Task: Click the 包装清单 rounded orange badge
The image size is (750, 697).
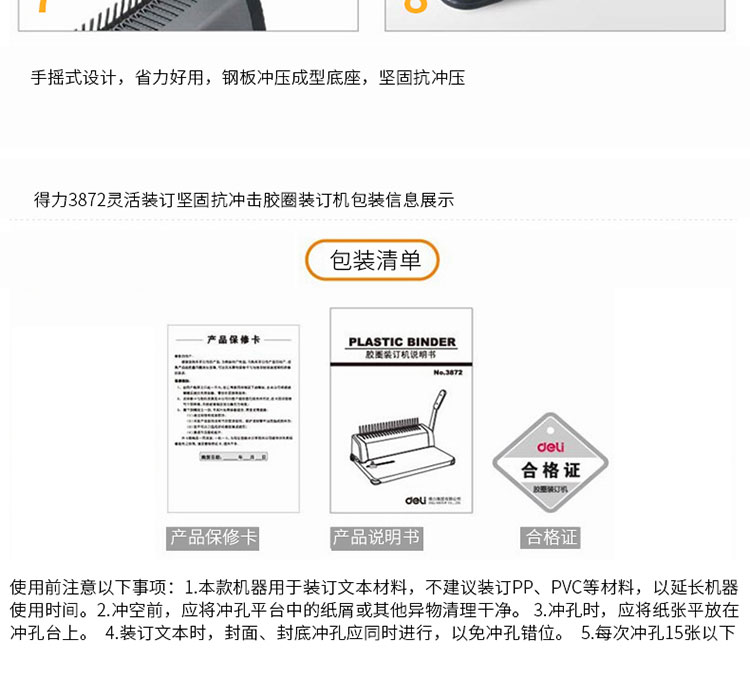Action: coord(372,260)
